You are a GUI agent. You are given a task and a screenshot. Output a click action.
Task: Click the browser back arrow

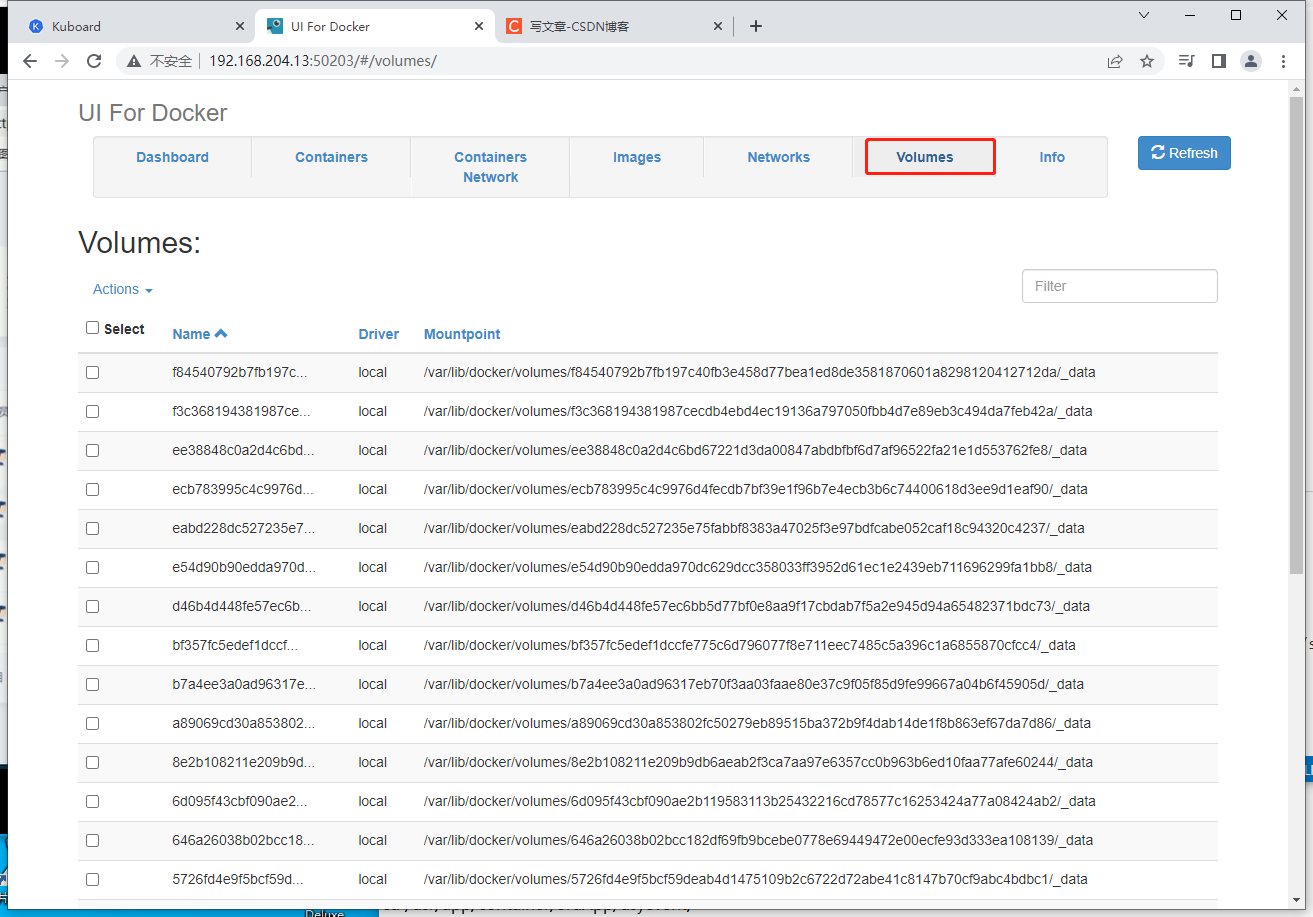pyautogui.click(x=30, y=61)
